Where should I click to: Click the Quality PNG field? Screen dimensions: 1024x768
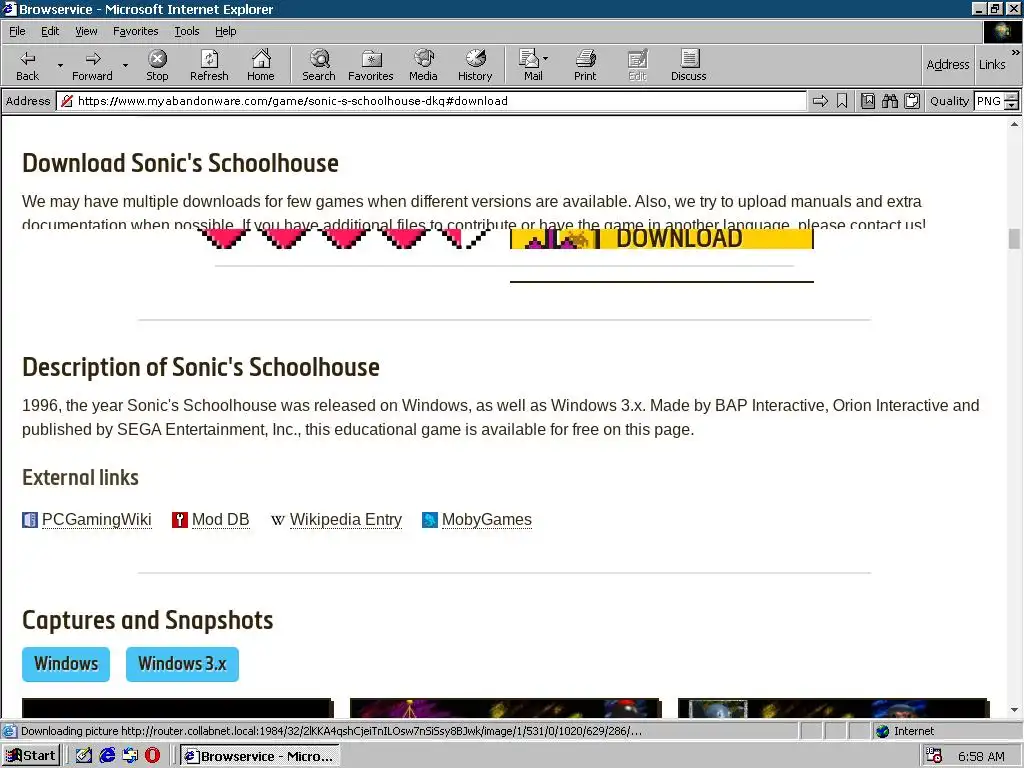[989, 101]
